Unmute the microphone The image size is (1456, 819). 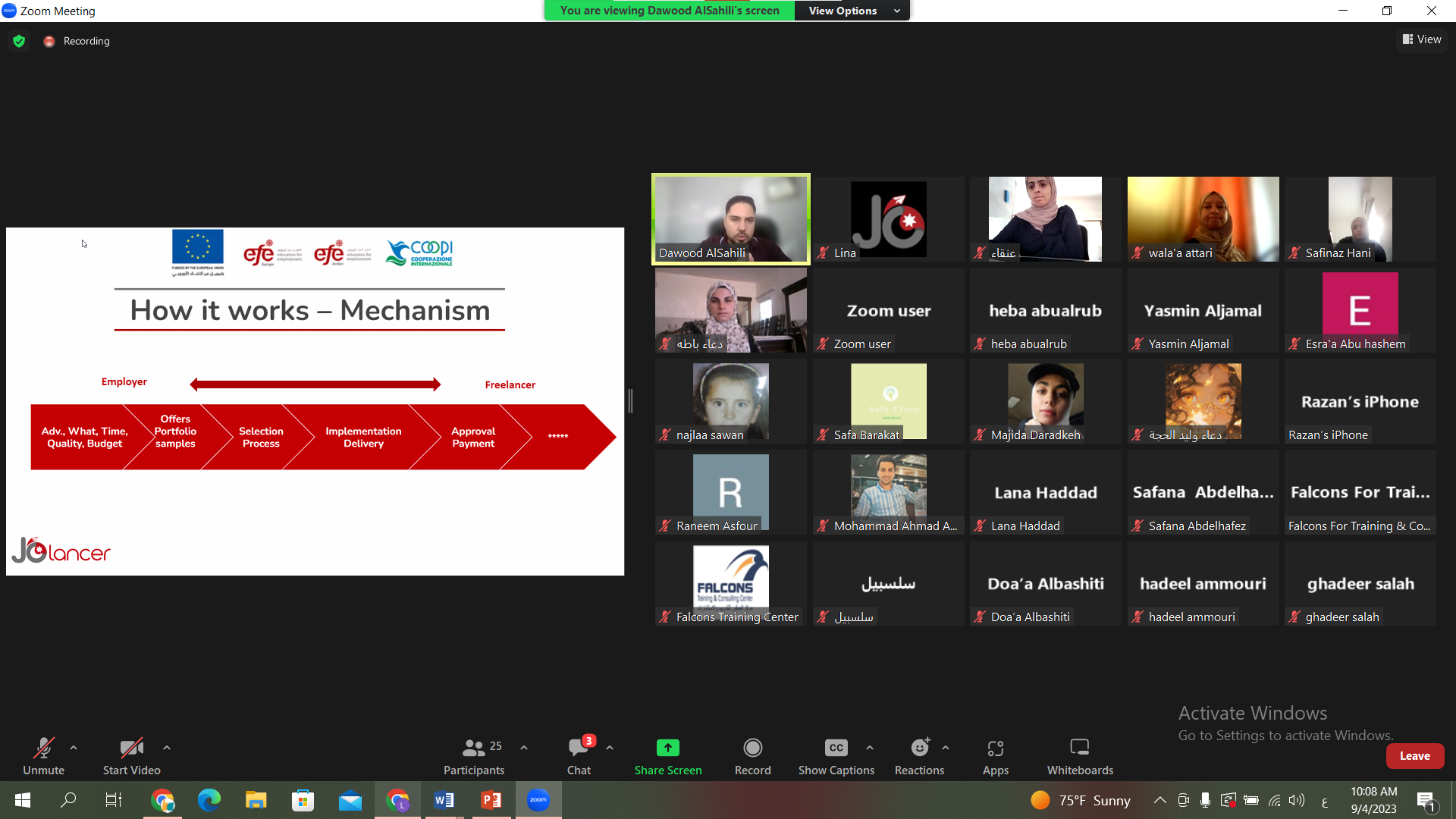[43, 755]
